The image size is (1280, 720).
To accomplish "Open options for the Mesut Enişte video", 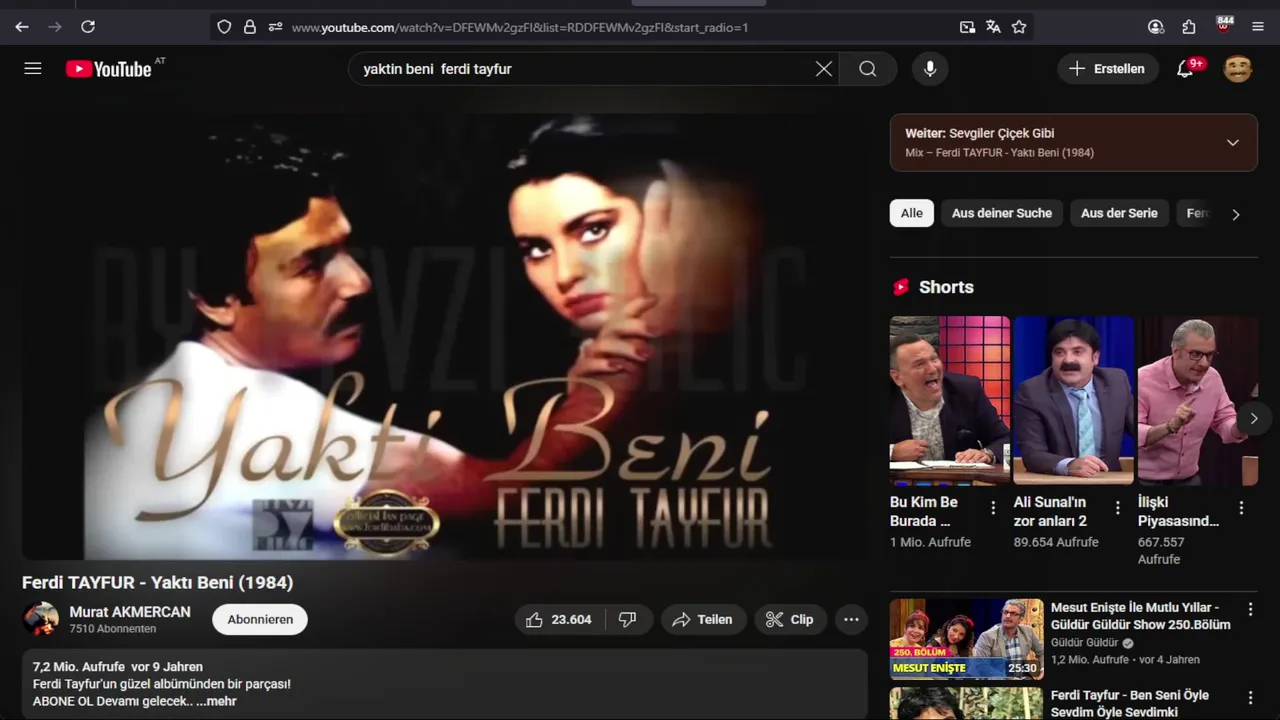I will (1250, 609).
